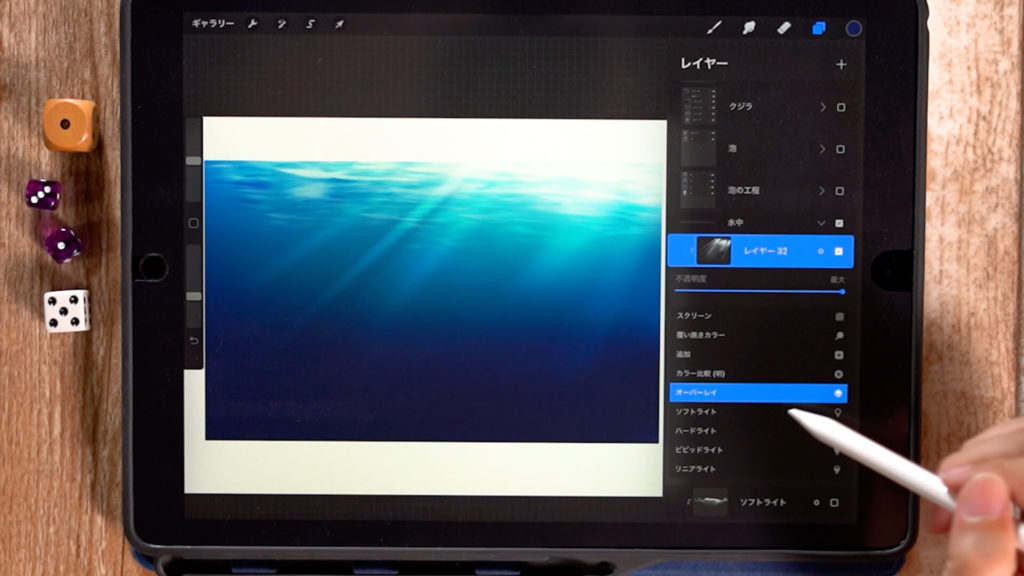Add a new layer with plus button
The width and height of the screenshot is (1024, 576).
click(841, 64)
